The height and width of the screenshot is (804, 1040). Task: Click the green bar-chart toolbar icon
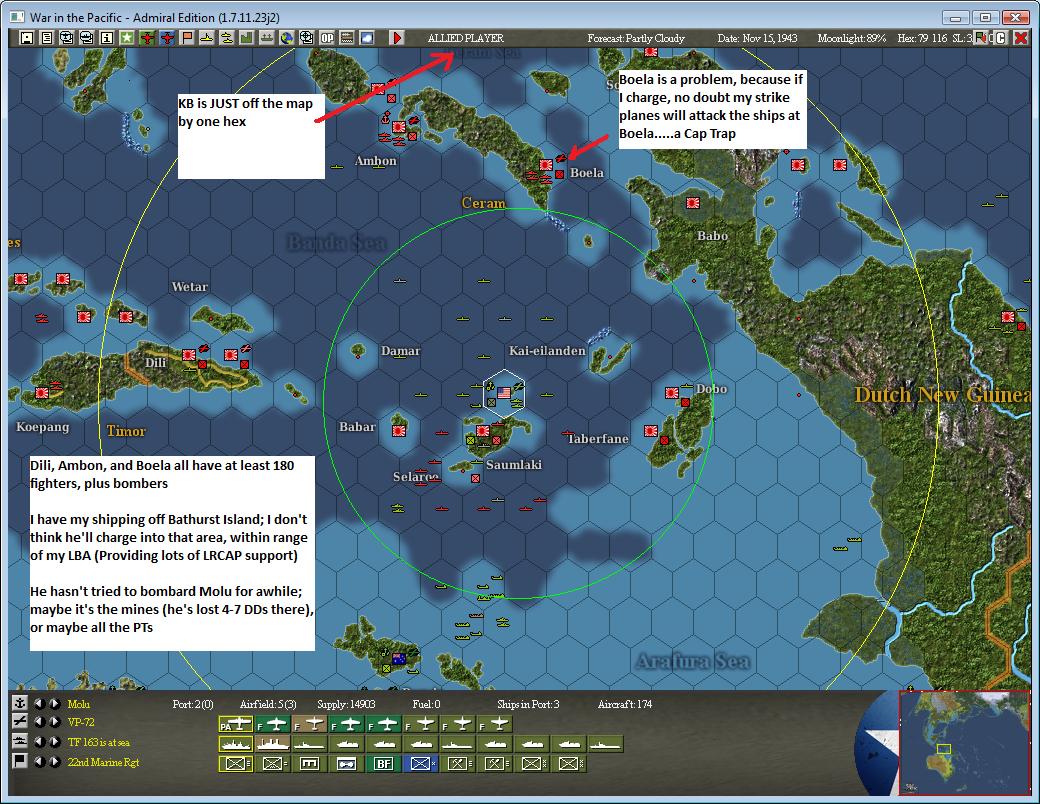pyautogui.click(x=247, y=38)
